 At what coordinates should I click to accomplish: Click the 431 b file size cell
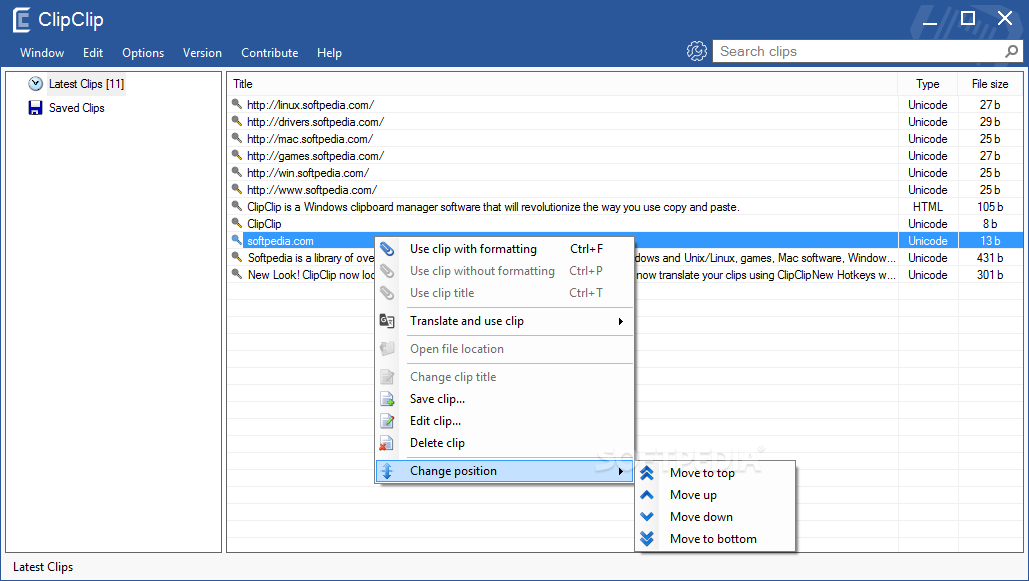coord(990,258)
